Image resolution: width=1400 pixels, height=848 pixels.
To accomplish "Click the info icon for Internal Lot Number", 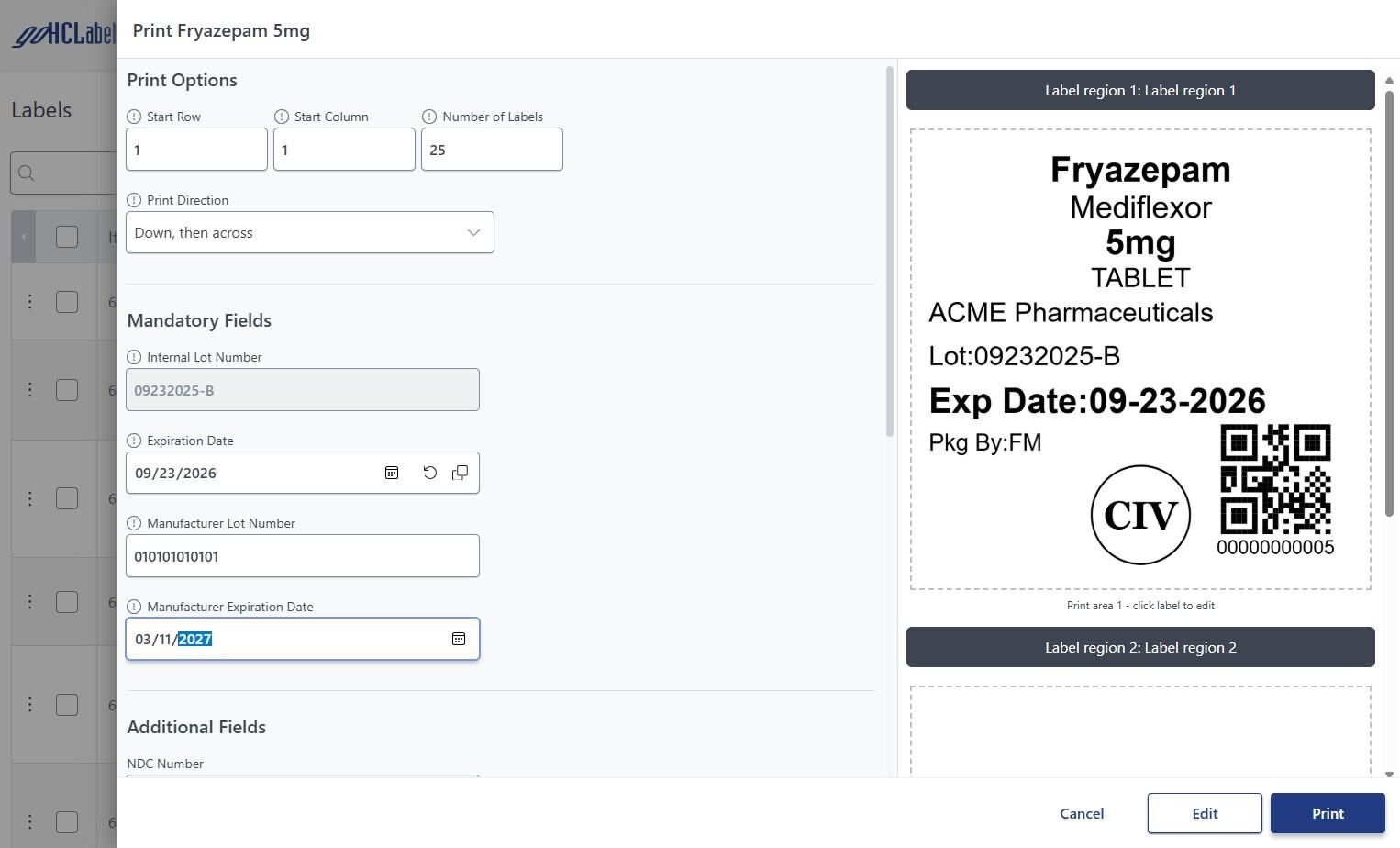I will 134,357.
